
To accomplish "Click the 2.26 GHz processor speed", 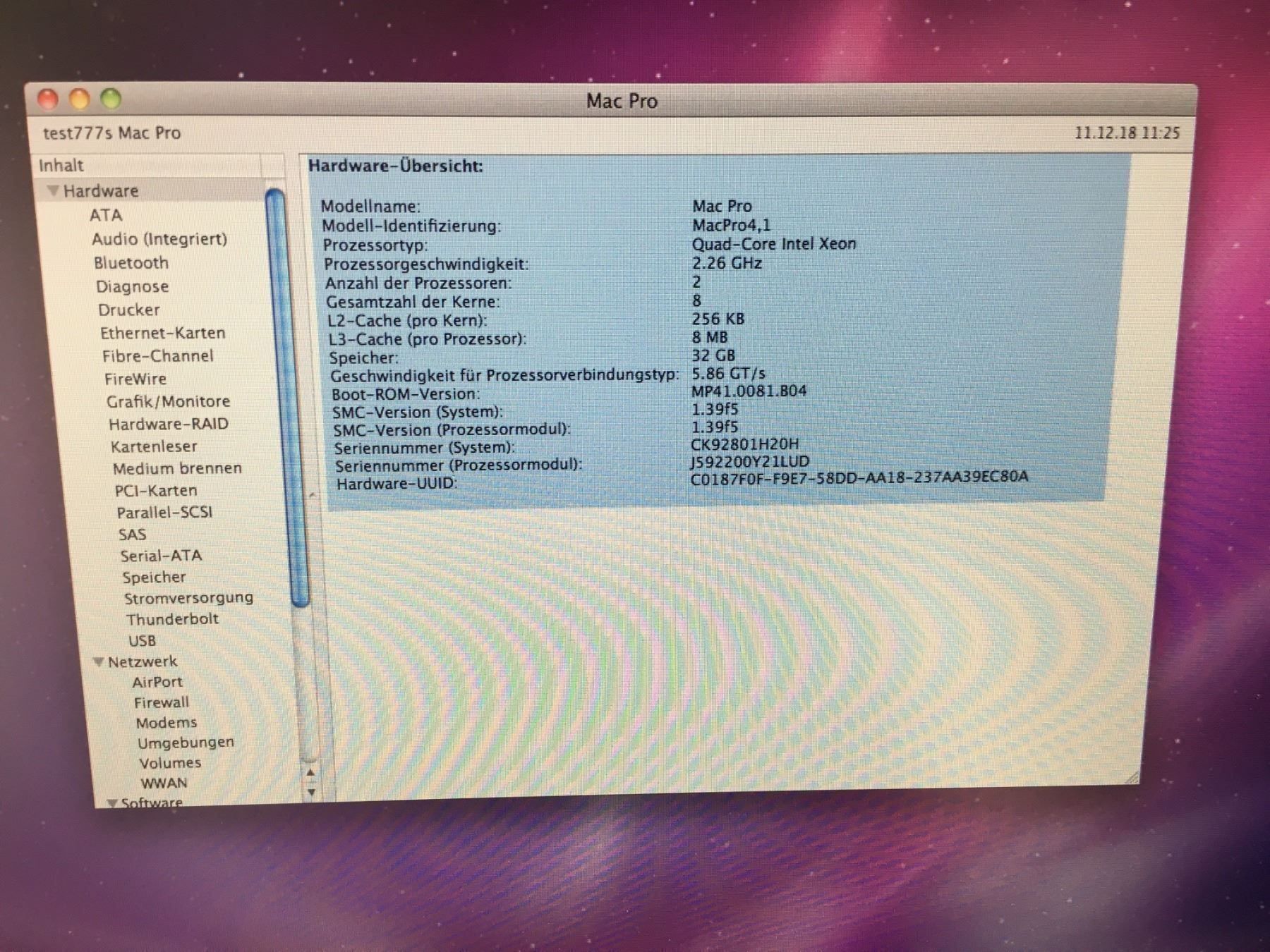I will [x=727, y=263].
